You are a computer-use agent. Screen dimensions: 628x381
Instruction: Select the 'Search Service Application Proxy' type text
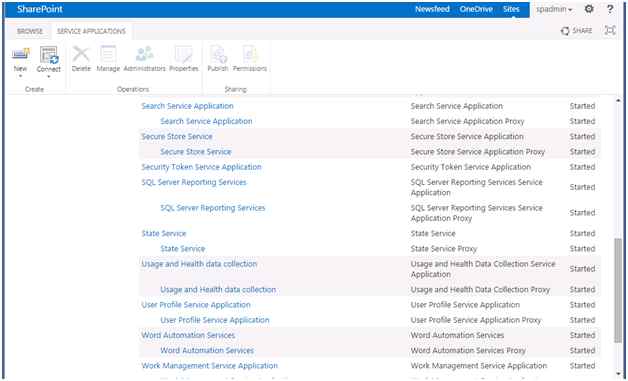467,121
